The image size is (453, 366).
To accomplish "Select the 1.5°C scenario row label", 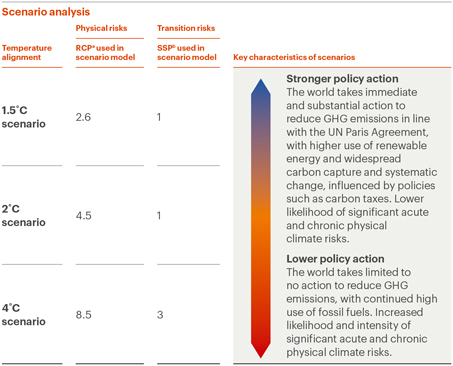I will [x=24, y=117].
